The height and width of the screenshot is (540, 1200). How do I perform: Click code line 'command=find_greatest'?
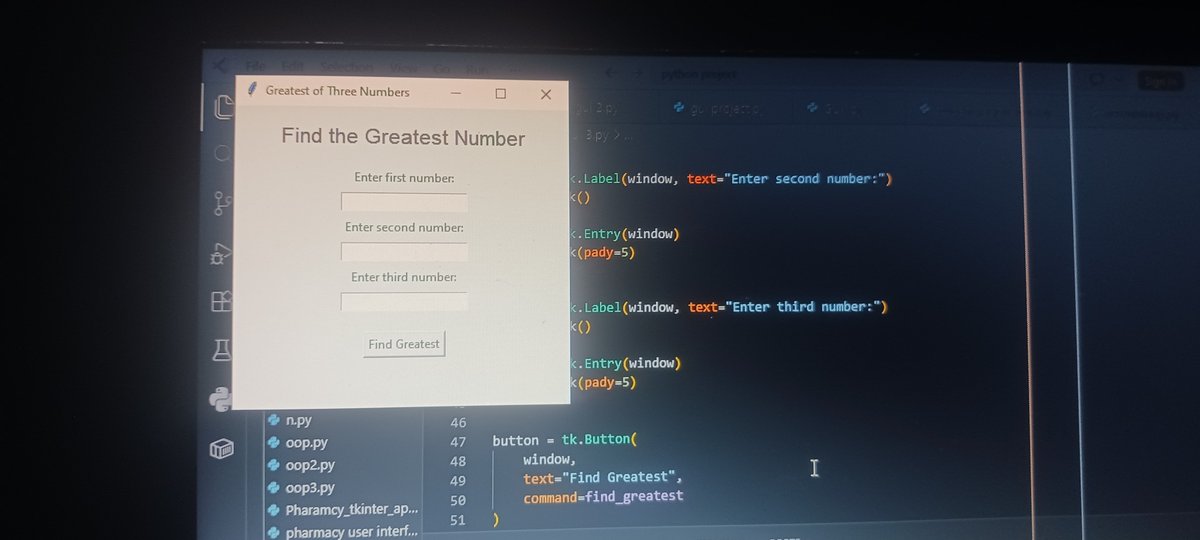(603, 496)
